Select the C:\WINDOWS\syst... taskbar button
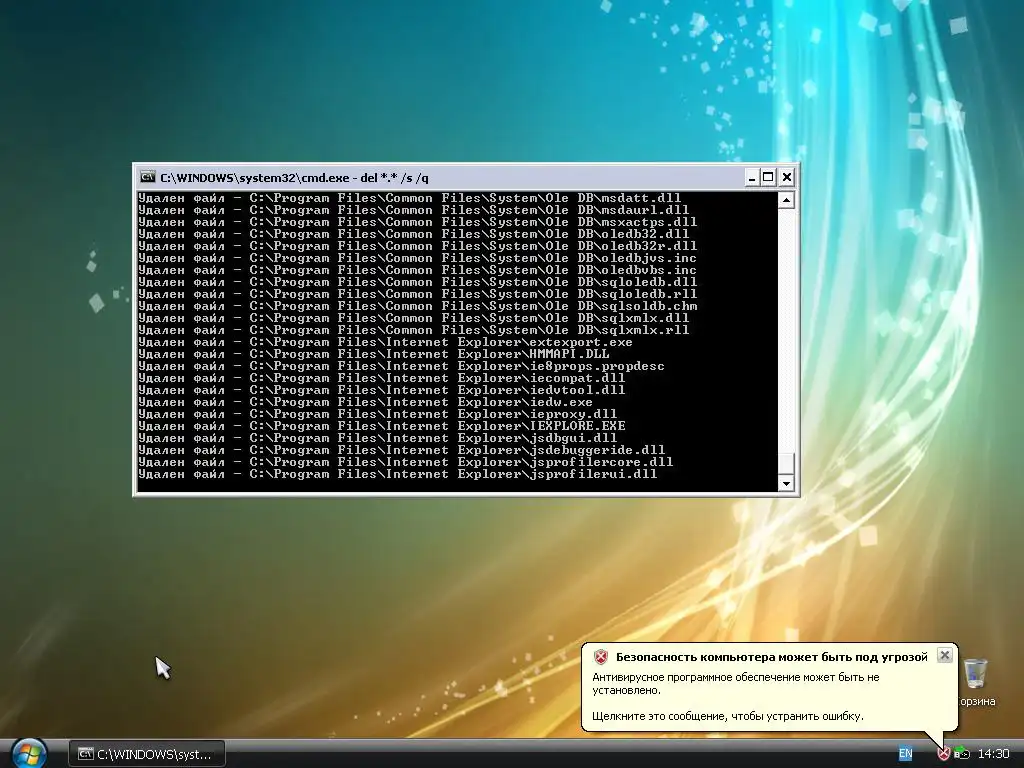Viewport: 1024px width, 768px height. tap(147, 754)
